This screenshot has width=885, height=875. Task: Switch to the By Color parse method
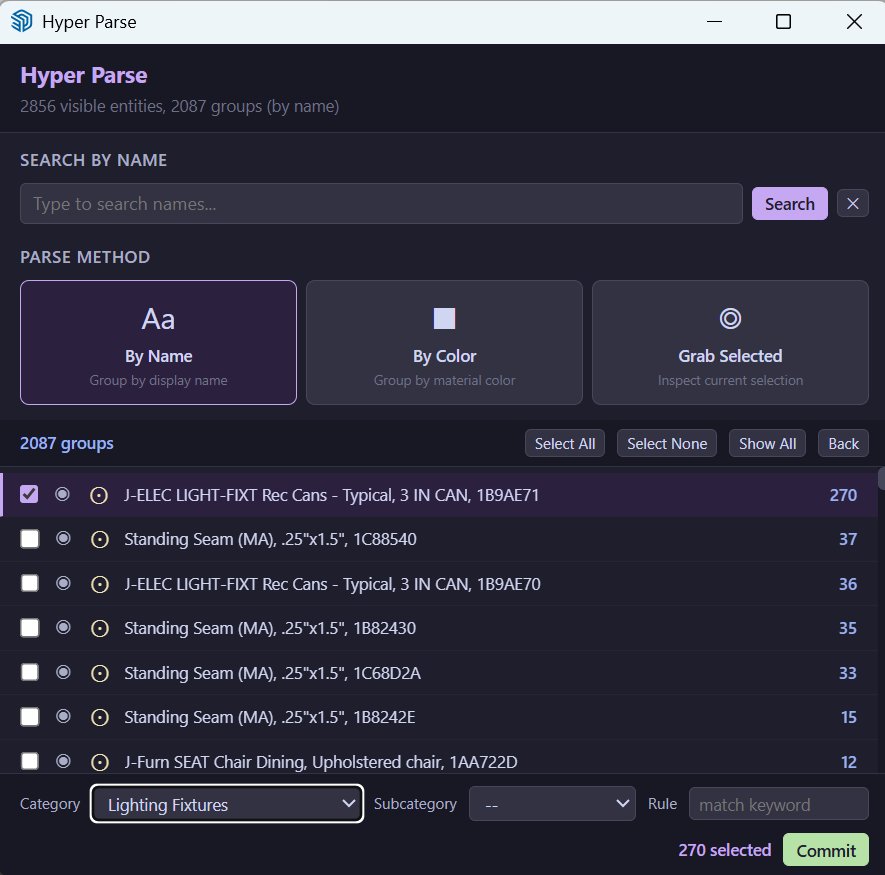[444, 342]
